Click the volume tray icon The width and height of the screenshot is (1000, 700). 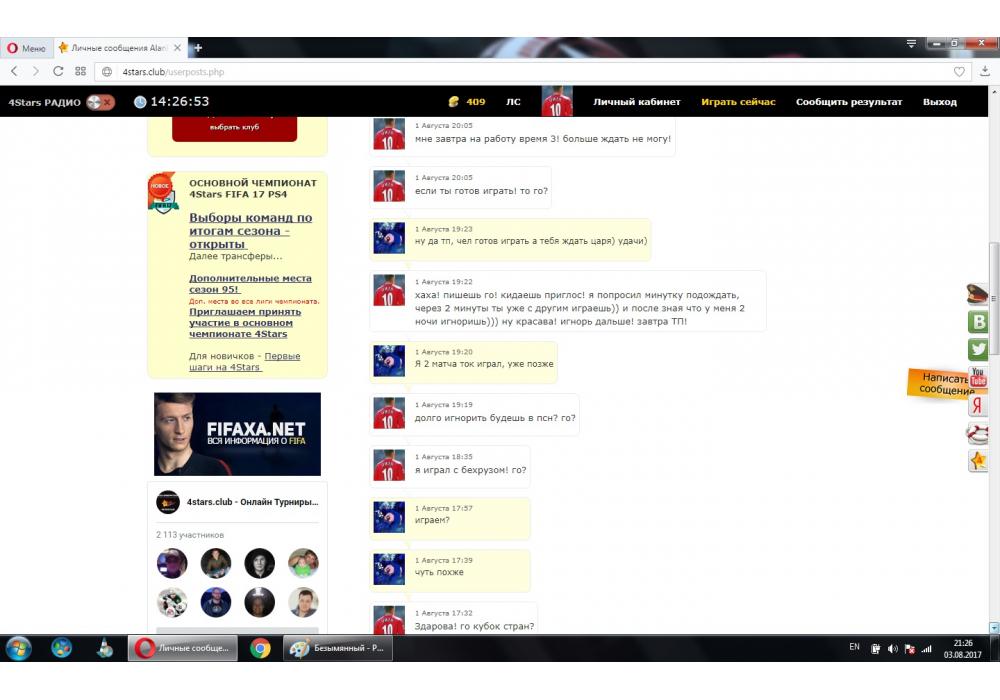[892, 648]
